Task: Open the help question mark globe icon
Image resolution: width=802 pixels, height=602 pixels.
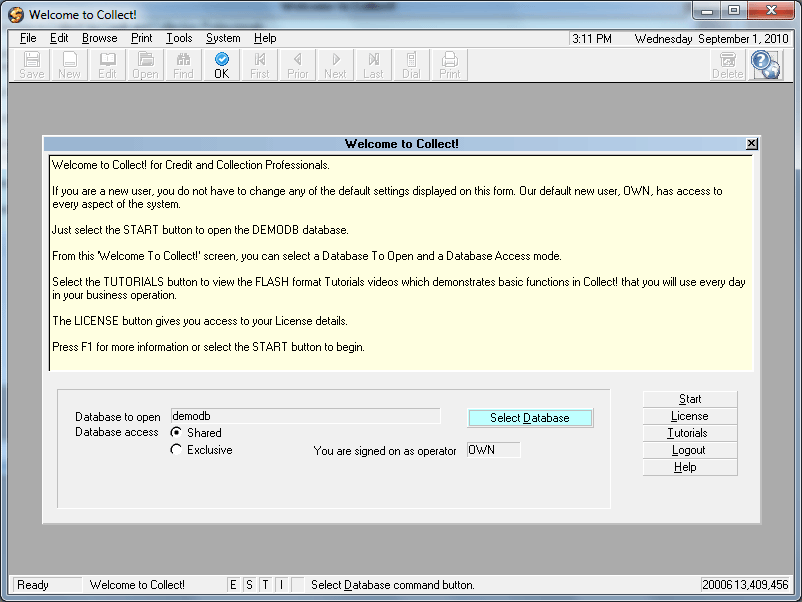Action: pos(766,65)
